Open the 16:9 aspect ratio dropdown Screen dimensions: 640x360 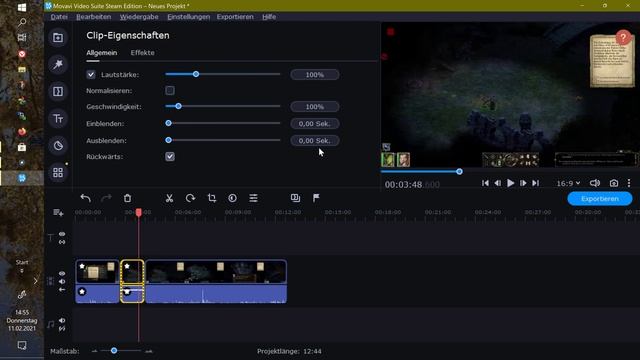(568, 183)
